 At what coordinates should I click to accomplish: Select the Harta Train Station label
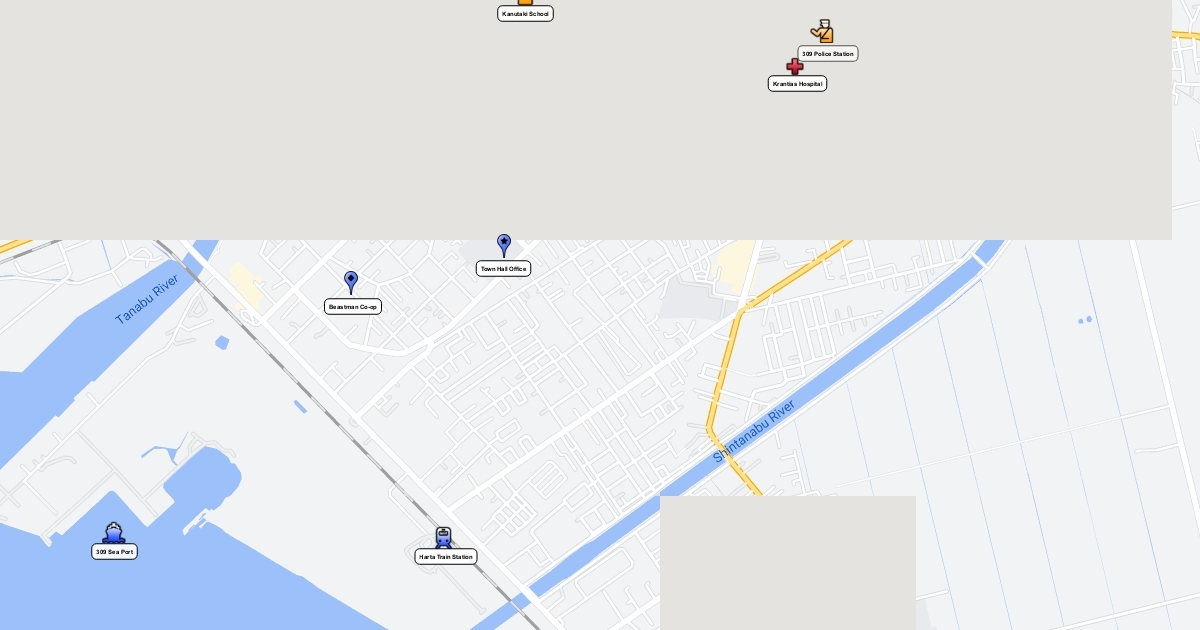[446, 557]
